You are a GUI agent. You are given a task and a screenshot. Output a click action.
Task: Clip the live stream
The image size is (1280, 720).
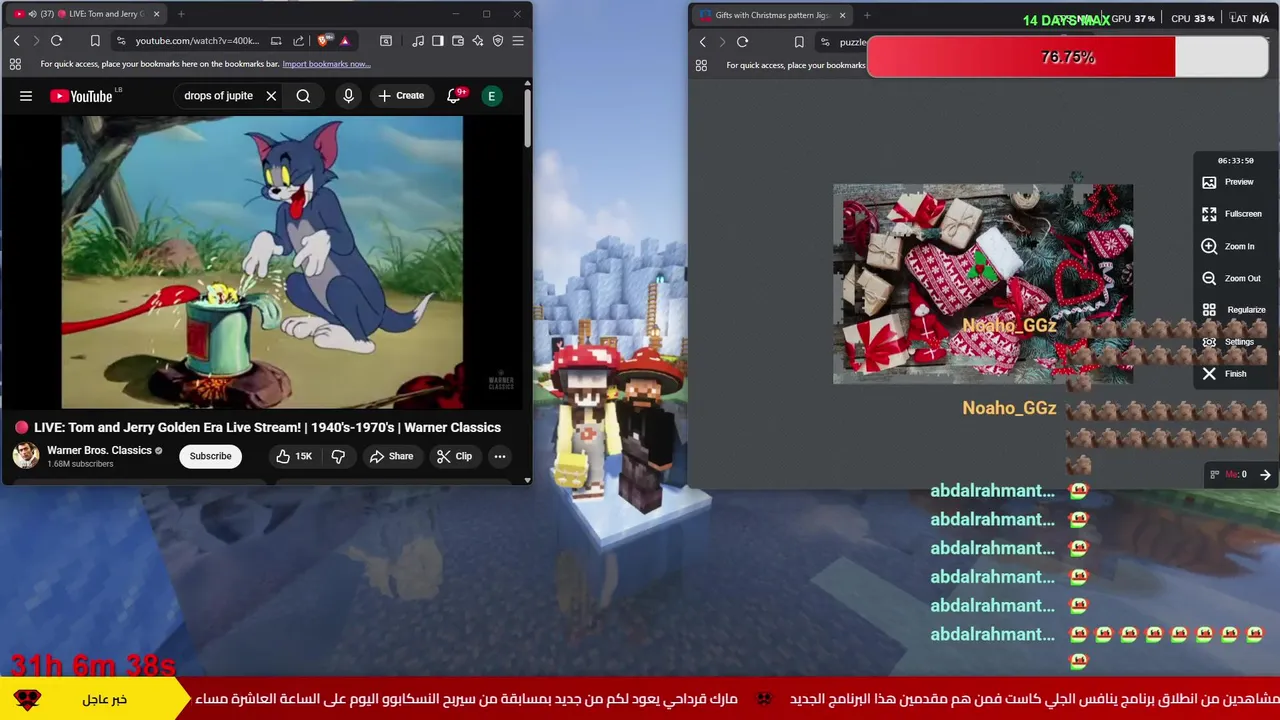tap(454, 456)
